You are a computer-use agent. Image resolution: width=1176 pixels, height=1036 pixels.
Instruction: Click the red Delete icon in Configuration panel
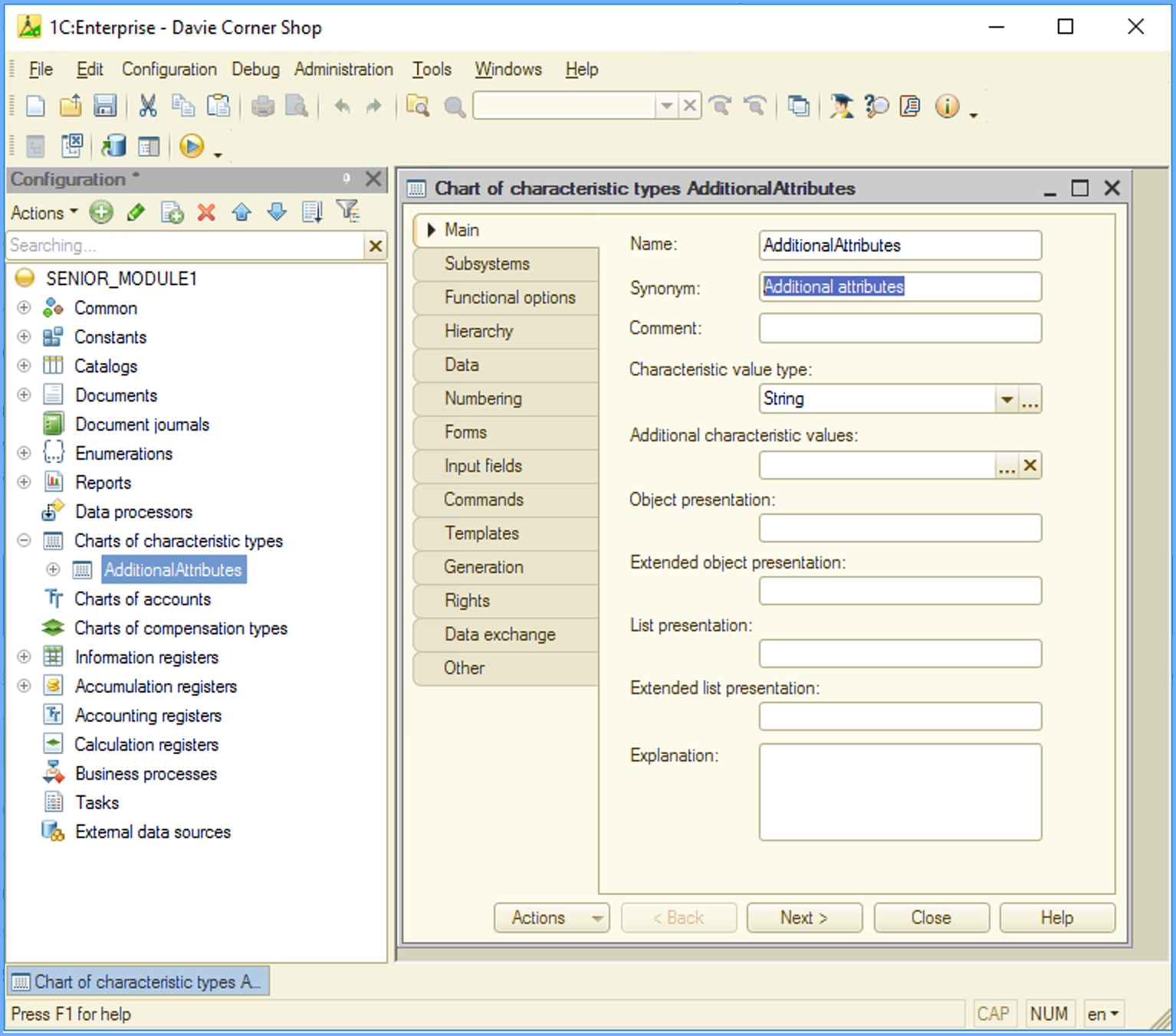(x=206, y=212)
